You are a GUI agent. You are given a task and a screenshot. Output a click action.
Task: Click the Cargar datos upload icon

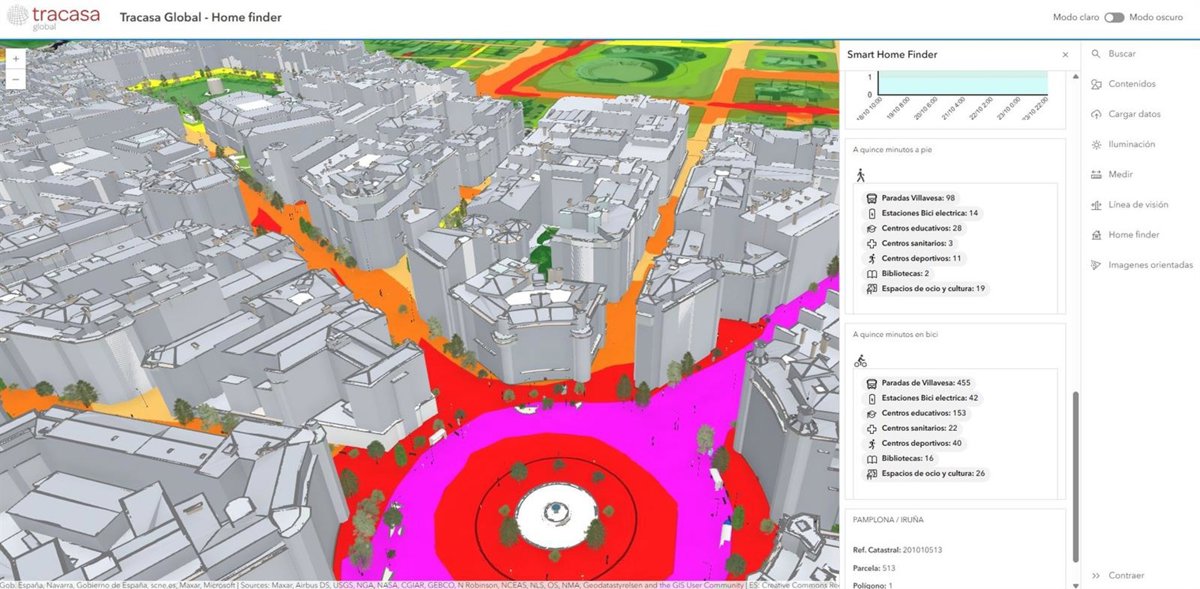point(1096,114)
